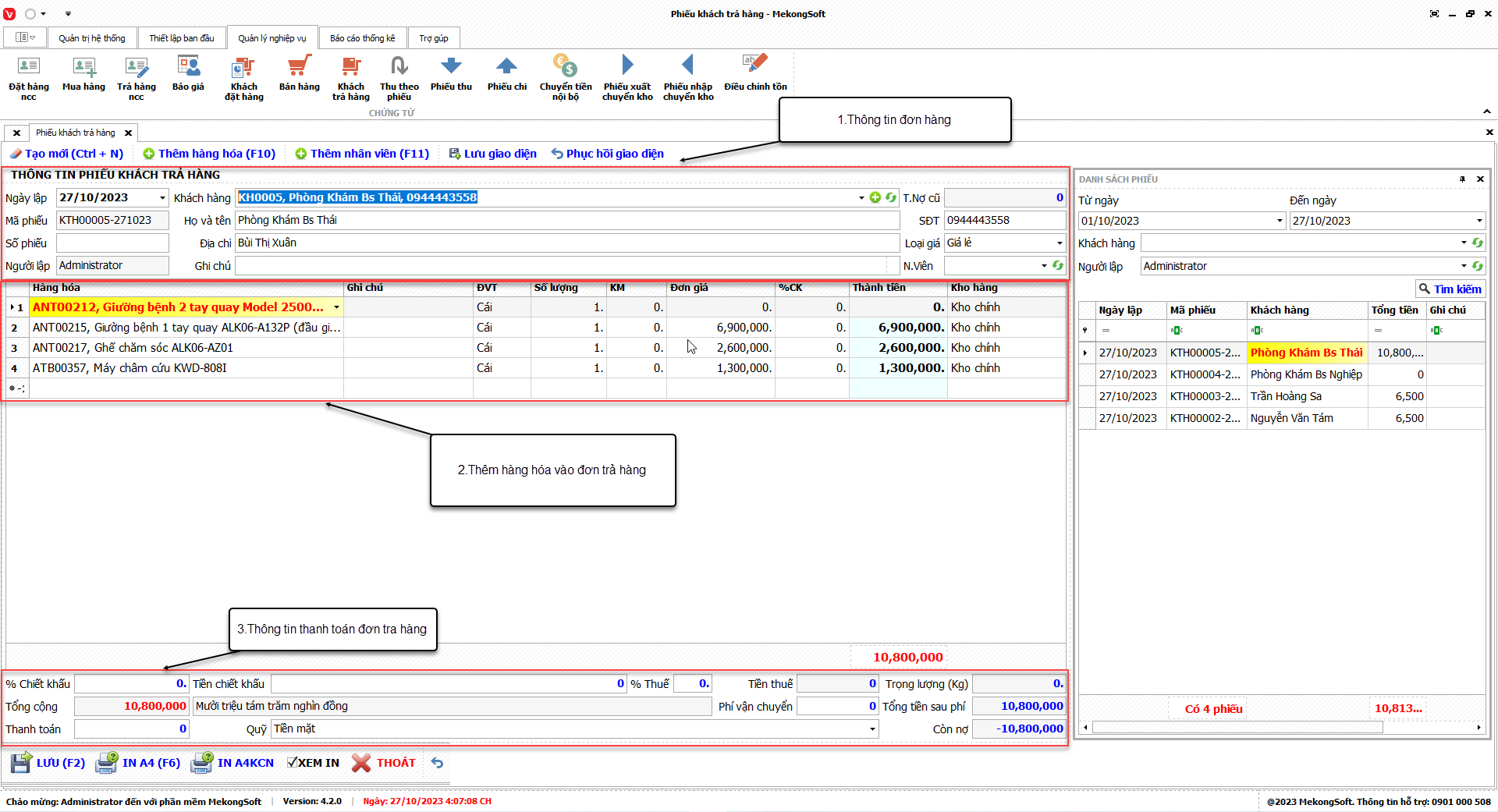Image resolution: width=1498 pixels, height=812 pixels.
Task: Open Điều chỉnh tồn adjustment icon
Action: click(x=754, y=74)
